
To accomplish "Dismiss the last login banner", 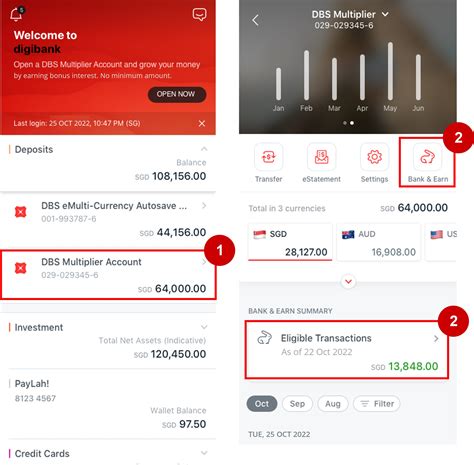I will coord(202,124).
